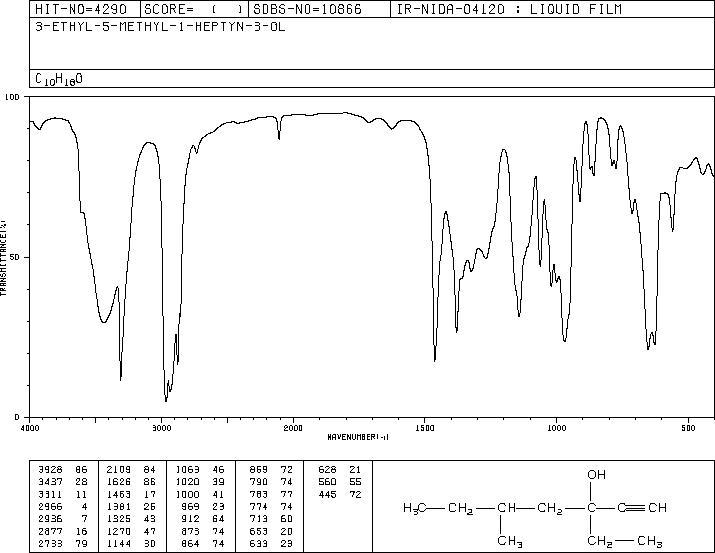Select the 1020 peak entry in the table

(x=200, y=481)
